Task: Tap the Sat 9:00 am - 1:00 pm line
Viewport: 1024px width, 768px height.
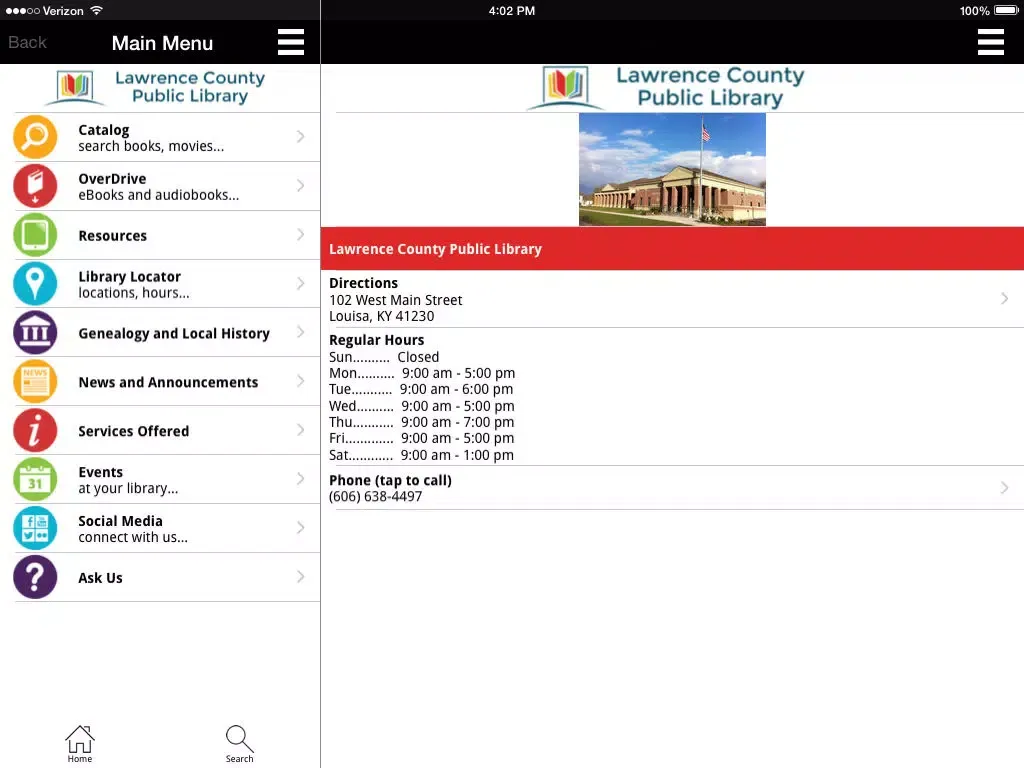Action: tap(421, 455)
